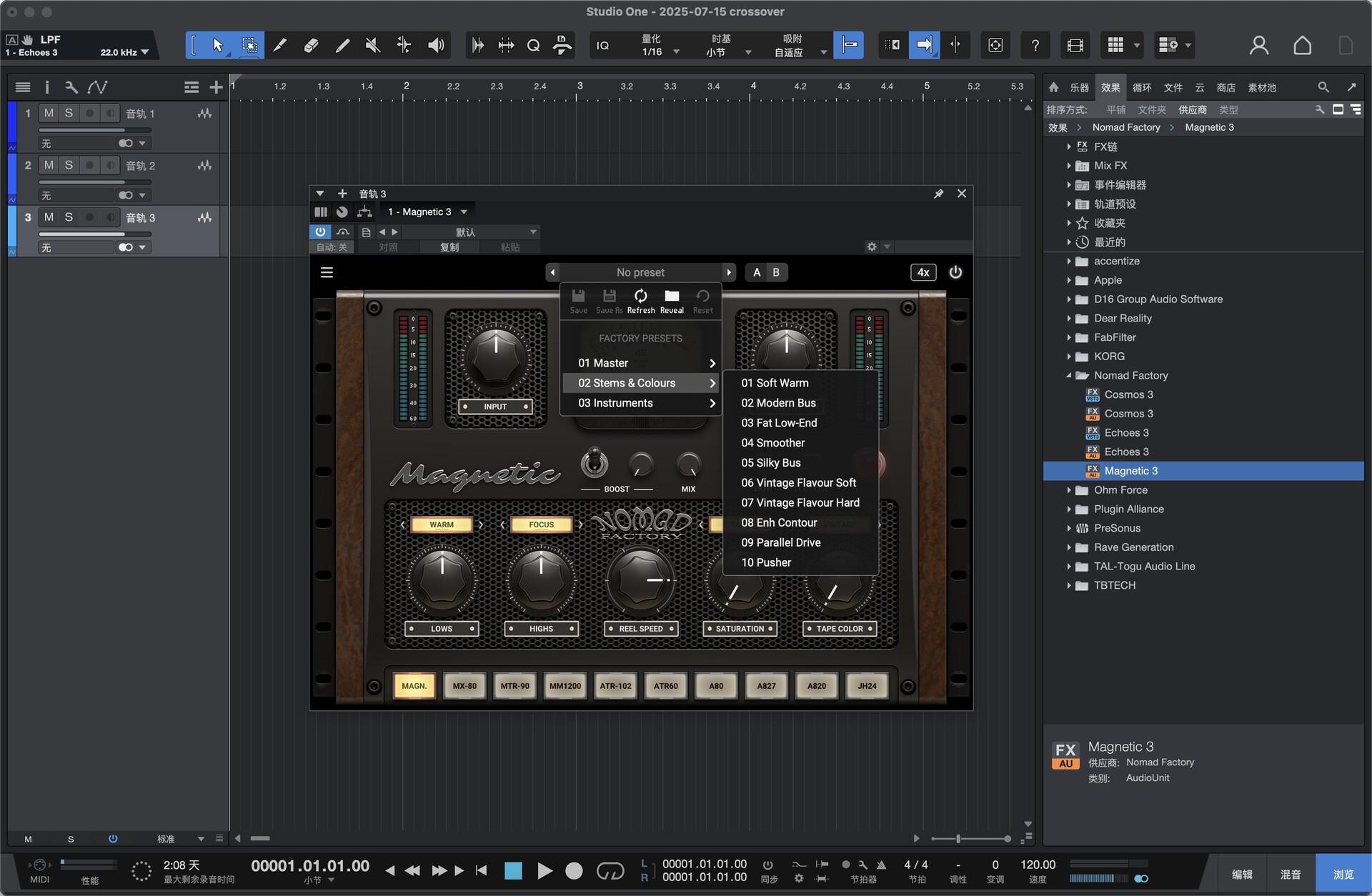The image size is (1372, 896).
Task: Click the LOWS knob
Action: click(x=442, y=581)
